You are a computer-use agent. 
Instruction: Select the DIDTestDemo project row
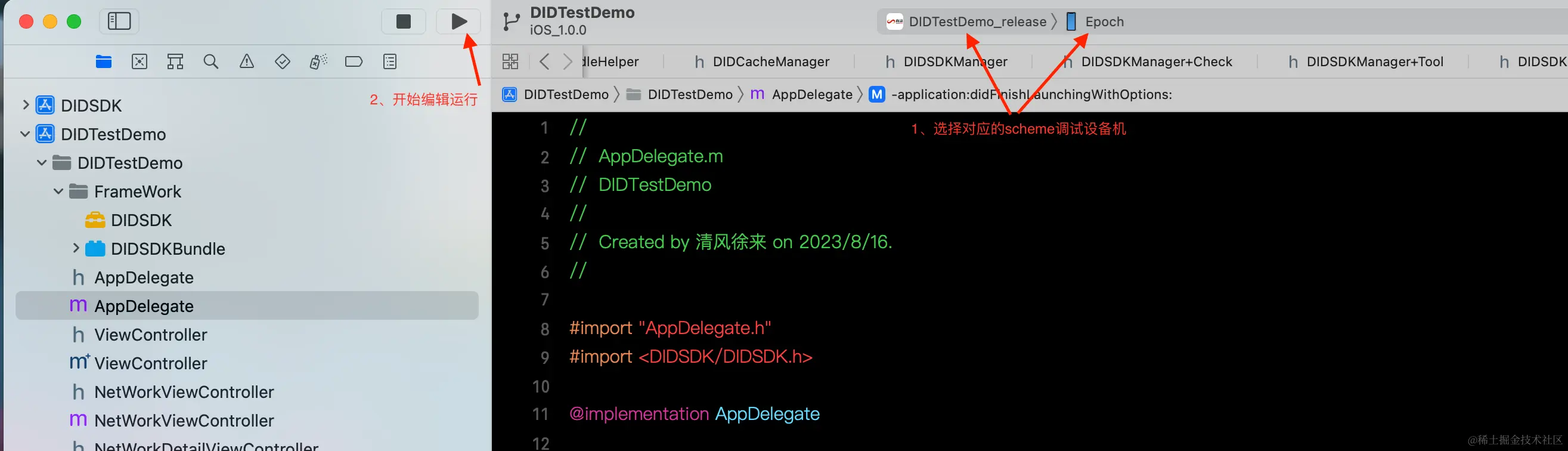pyautogui.click(x=246, y=134)
